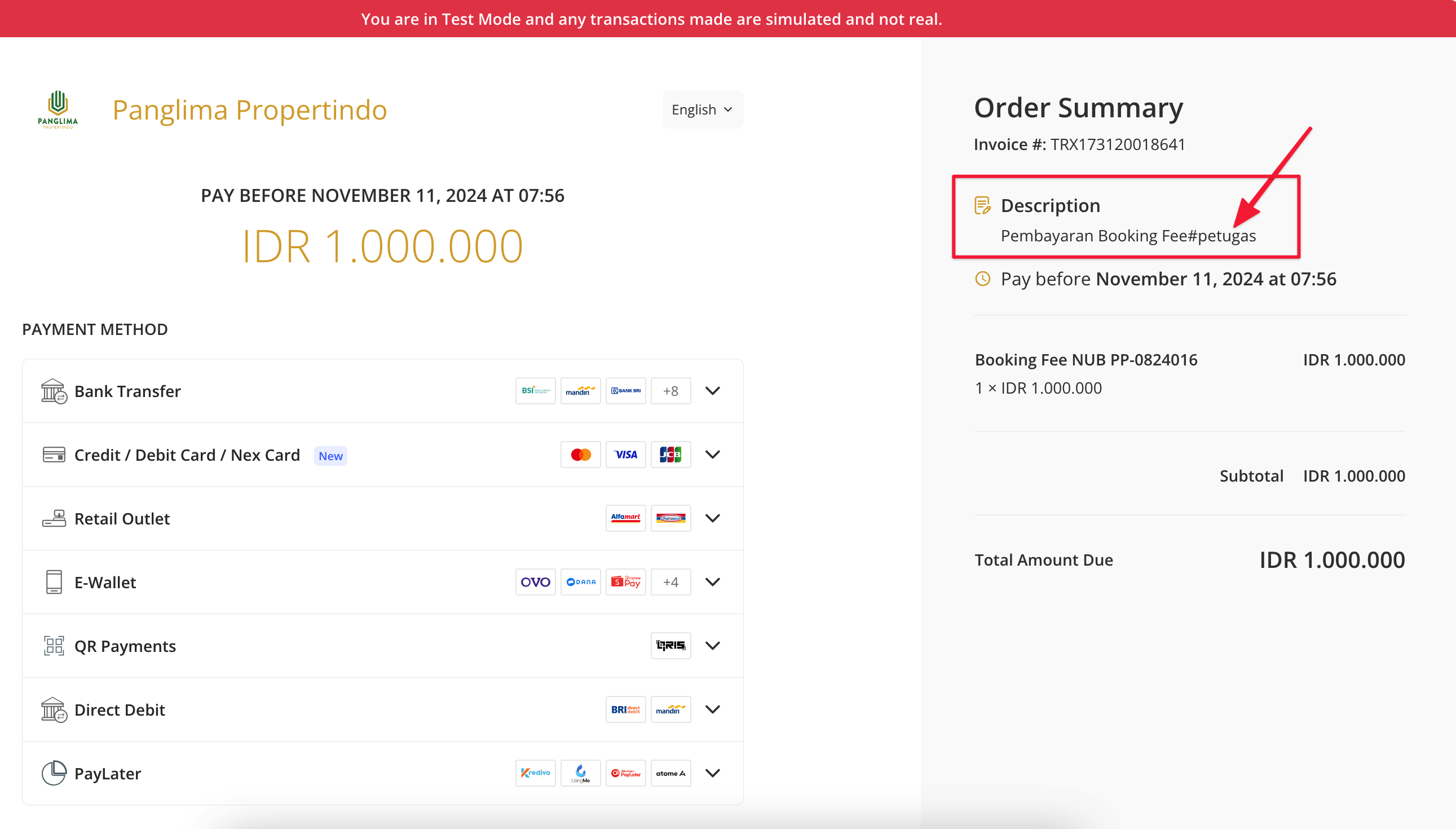
Task: Click the Visa card icon
Action: (x=625, y=455)
